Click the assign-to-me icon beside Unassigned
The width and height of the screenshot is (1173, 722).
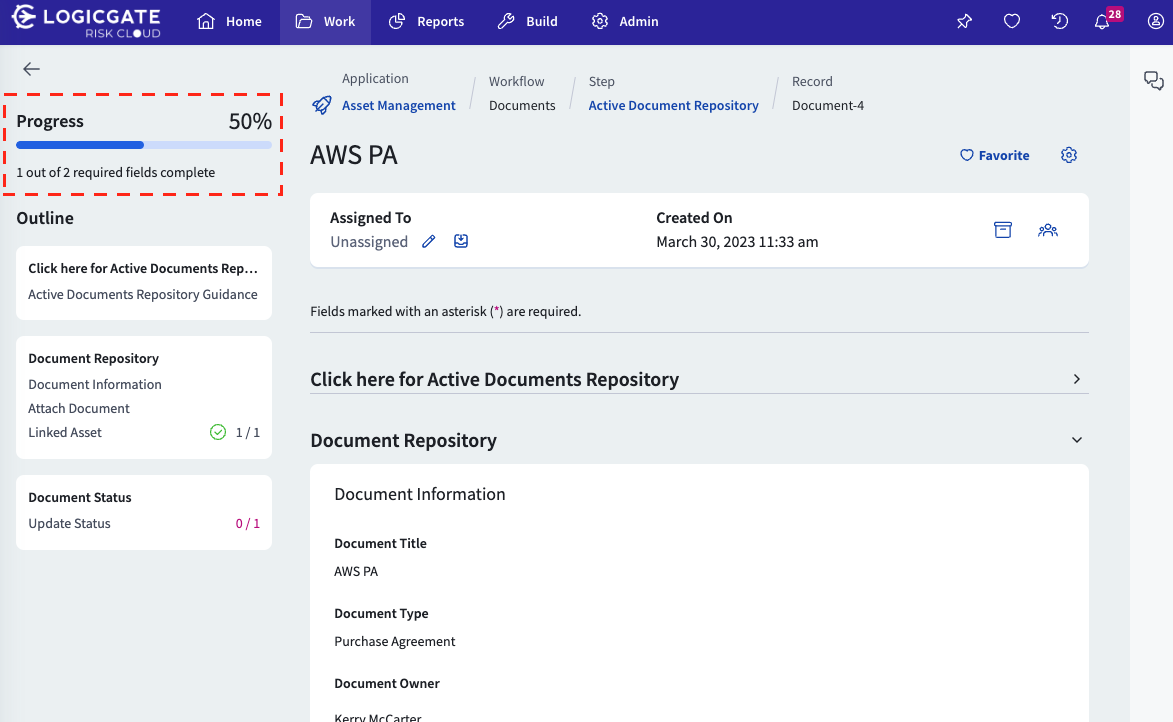coord(461,241)
